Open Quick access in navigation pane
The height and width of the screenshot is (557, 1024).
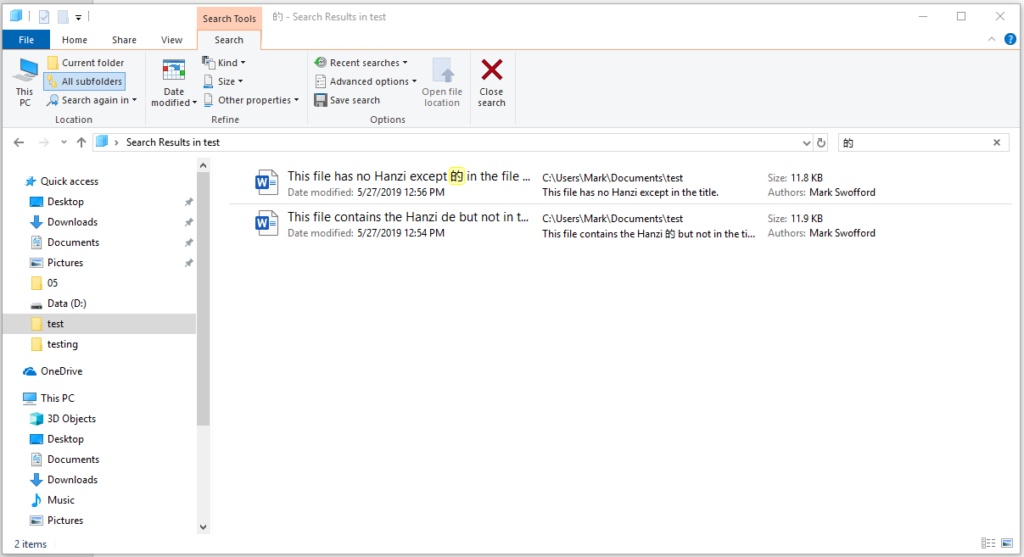tap(69, 182)
